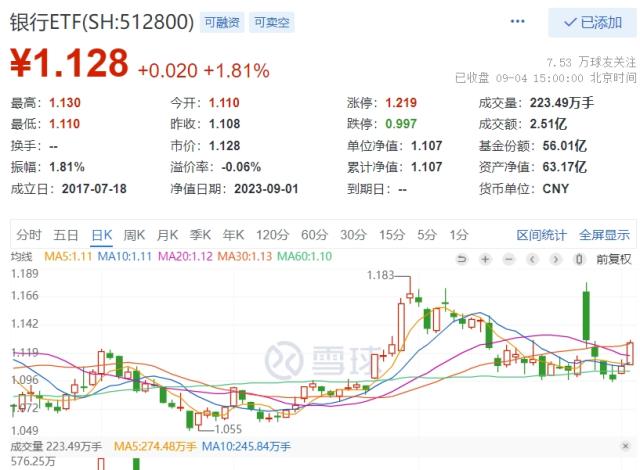640x470 pixels.
Task: Click the 1.183 high point chart marker
Action: pyautogui.click(x=381, y=274)
